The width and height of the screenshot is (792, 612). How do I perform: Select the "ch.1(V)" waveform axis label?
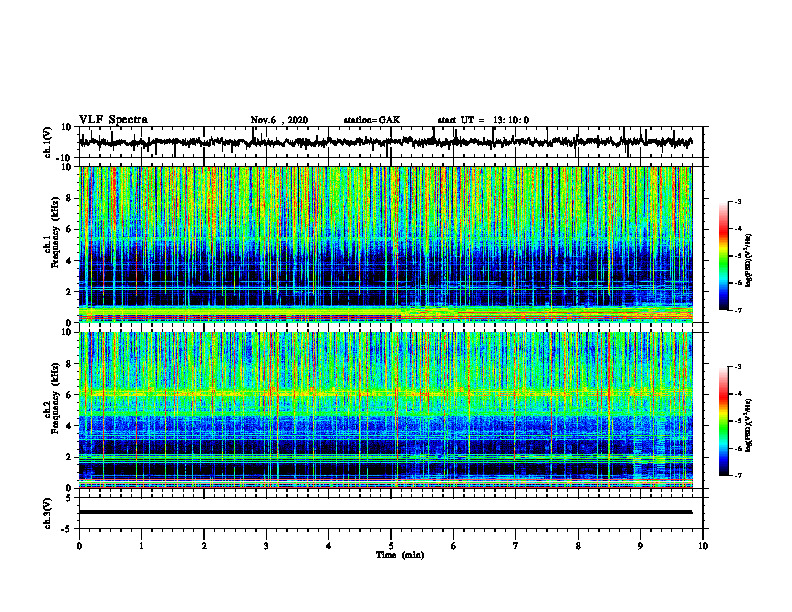(x=48, y=142)
